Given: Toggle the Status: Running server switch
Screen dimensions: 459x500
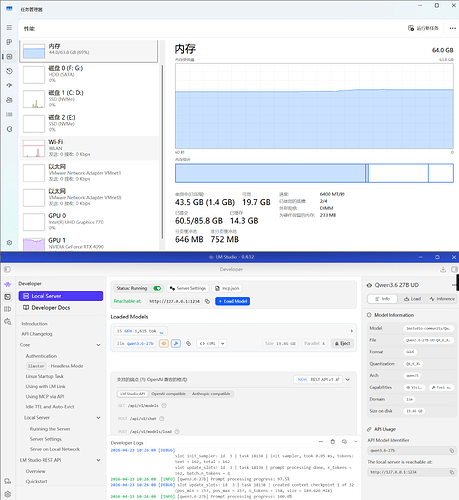Looking at the screenshot, I should 157,288.
